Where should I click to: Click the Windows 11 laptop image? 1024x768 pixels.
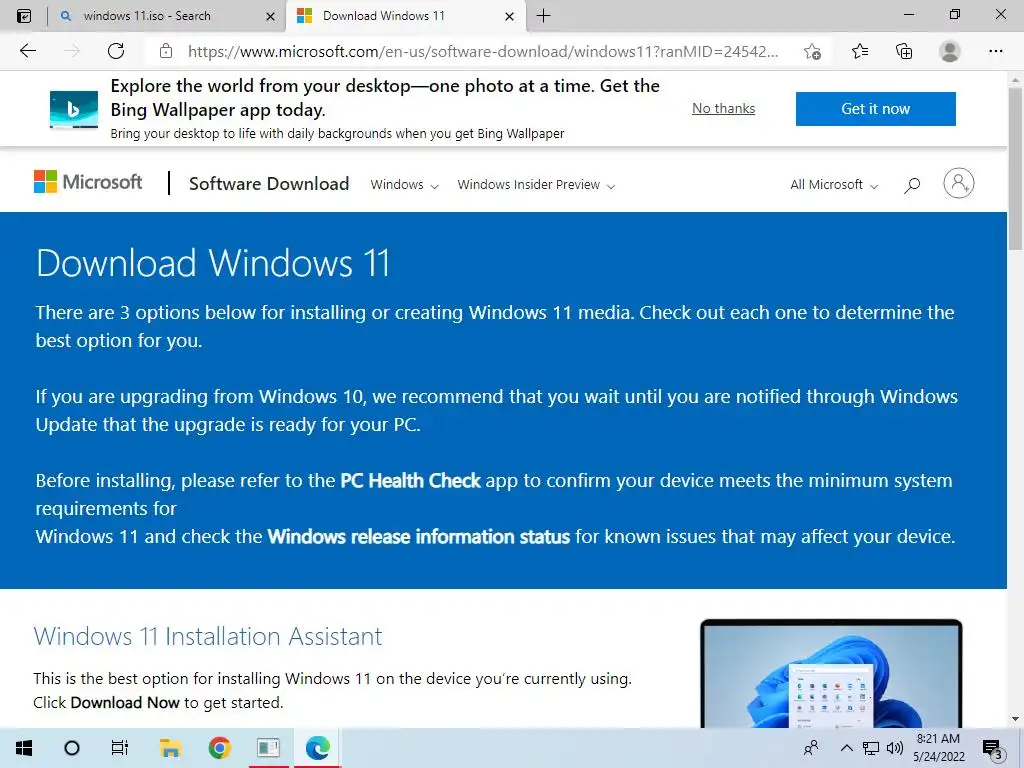point(831,673)
